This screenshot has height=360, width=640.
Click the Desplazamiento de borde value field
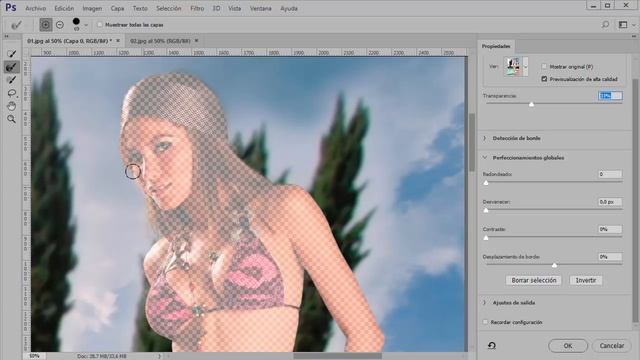pyautogui.click(x=610, y=257)
